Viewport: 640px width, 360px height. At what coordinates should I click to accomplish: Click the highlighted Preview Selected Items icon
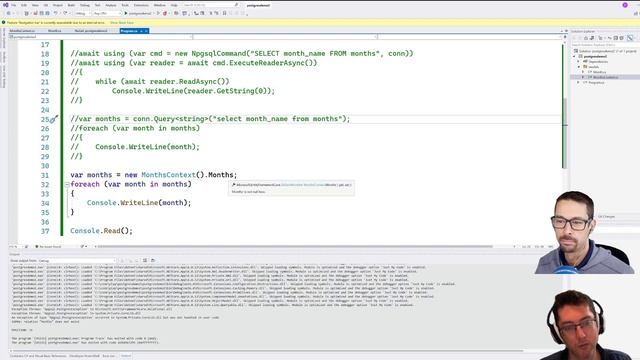coord(630,38)
